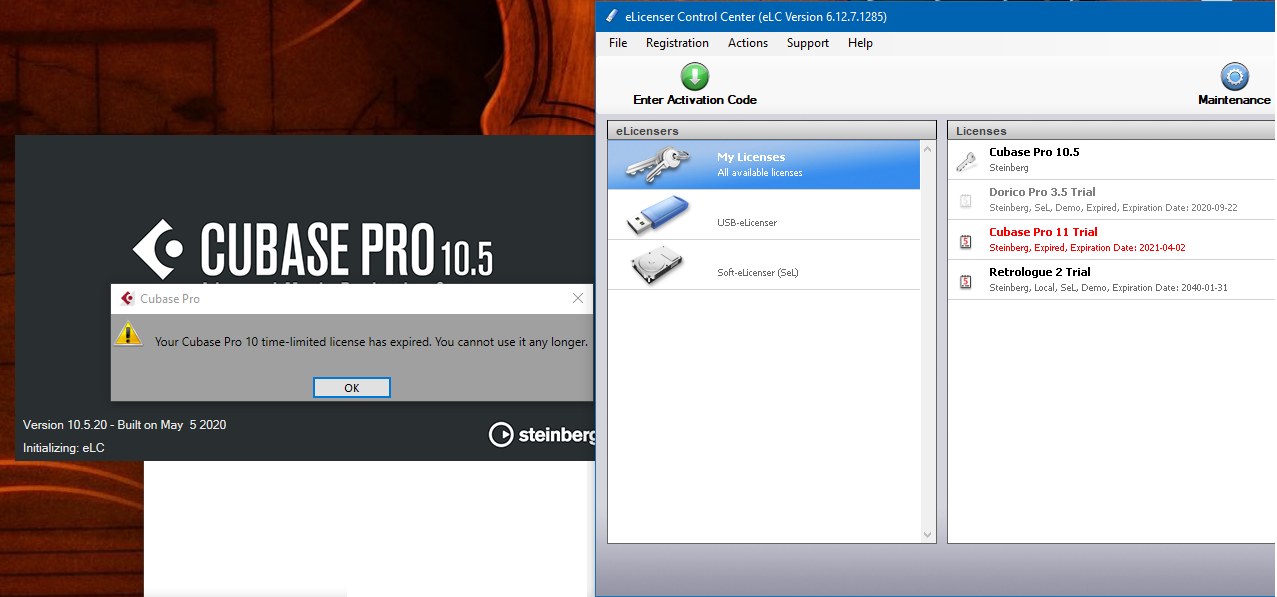1277x597 pixels.
Task: Click the Dorico Pro 3.5 Trial license icon
Action: (965, 200)
